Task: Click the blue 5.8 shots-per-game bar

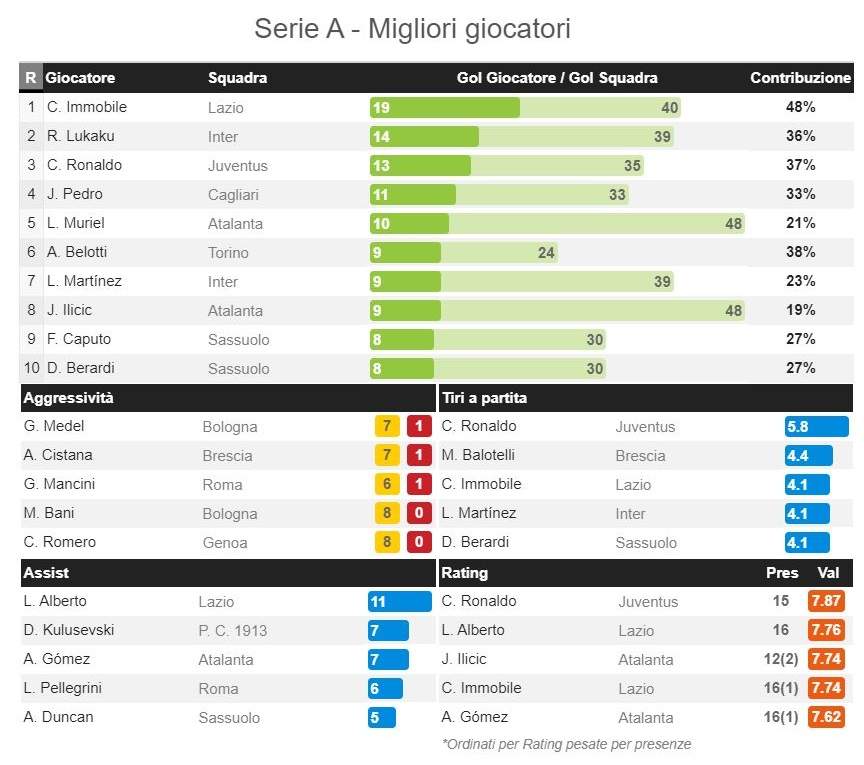Action: pyautogui.click(x=816, y=427)
